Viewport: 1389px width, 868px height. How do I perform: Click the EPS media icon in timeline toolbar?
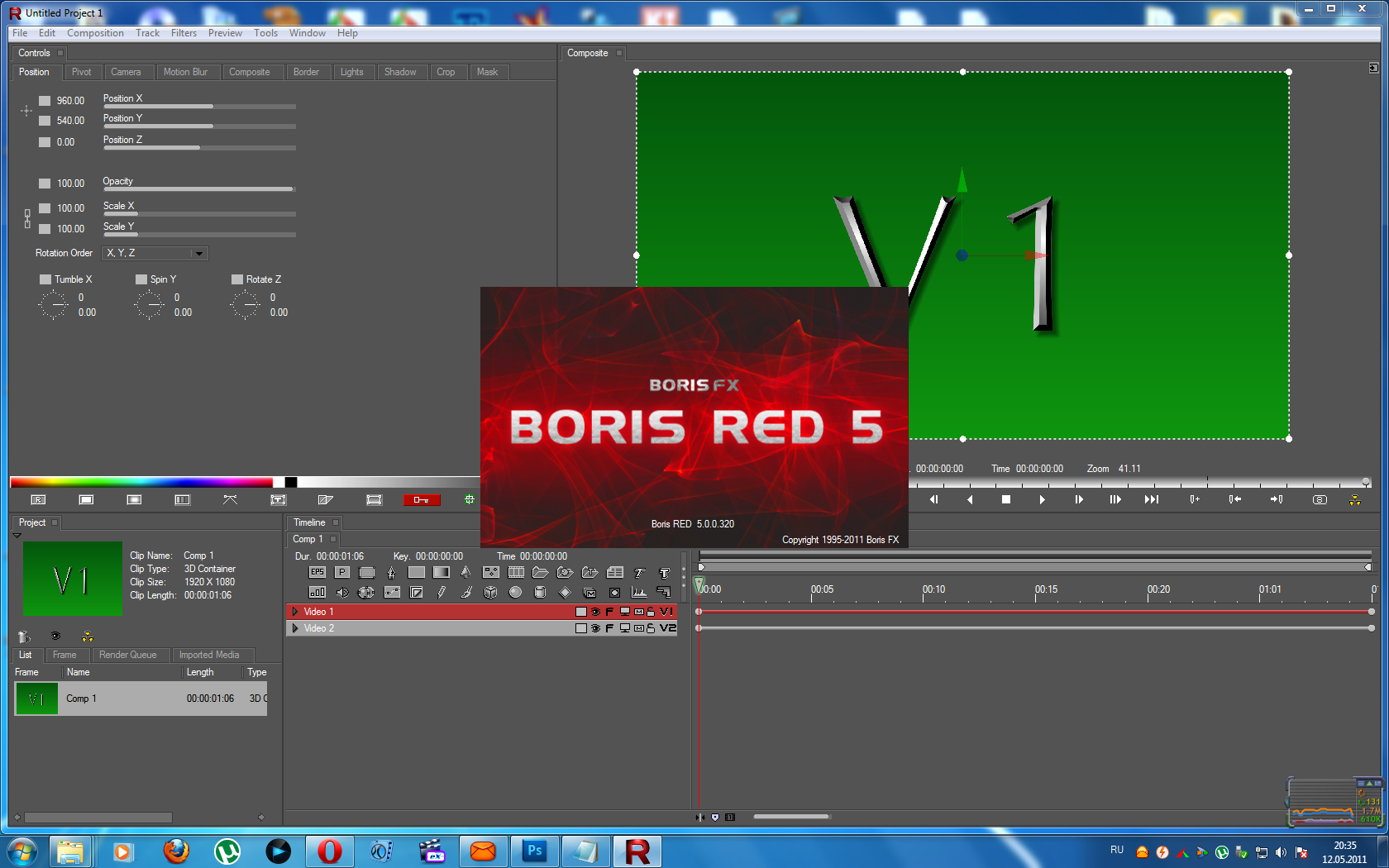click(x=317, y=572)
